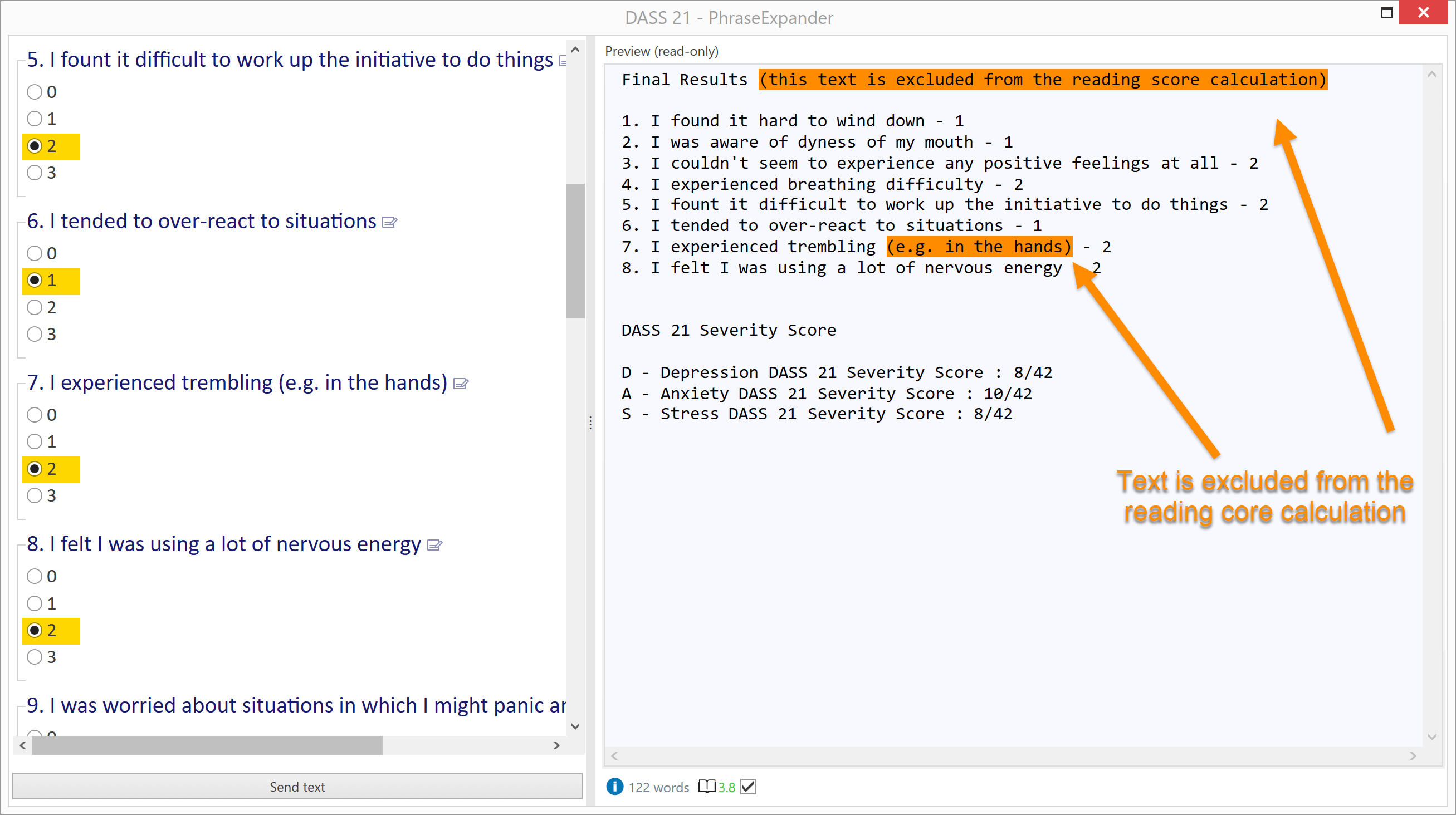This screenshot has width=1456, height=815.
Task: Click the preview pane scroll down arrow
Action: (x=1431, y=737)
